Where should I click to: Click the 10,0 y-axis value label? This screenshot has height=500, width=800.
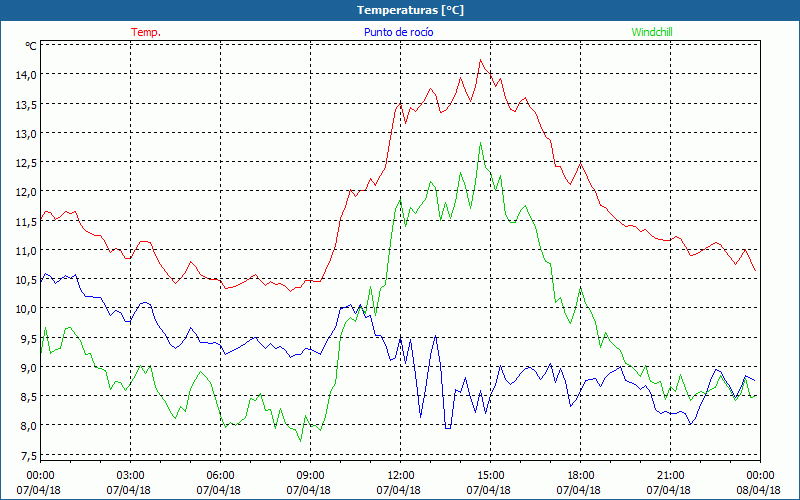click(x=24, y=309)
